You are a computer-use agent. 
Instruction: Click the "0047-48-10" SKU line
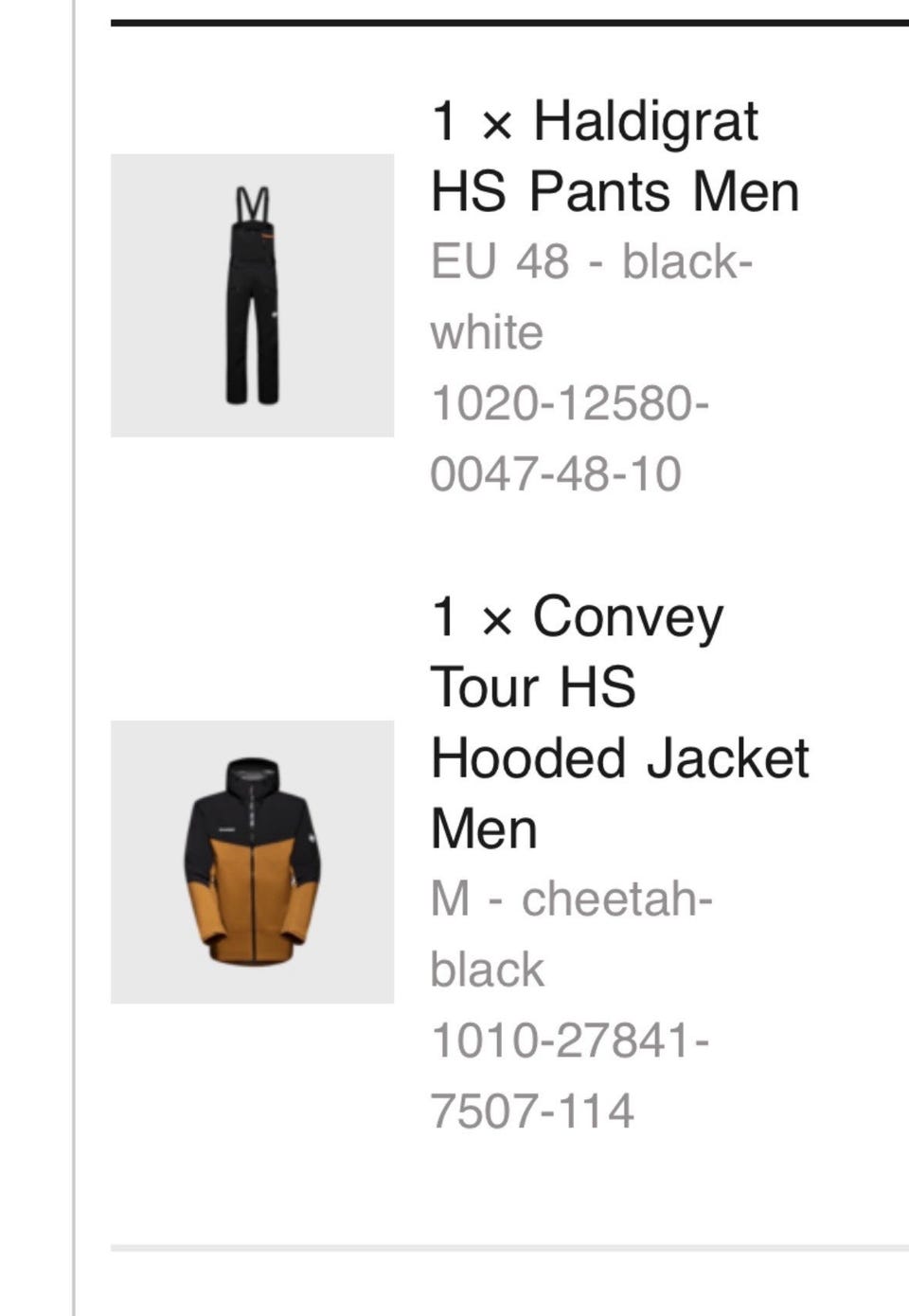[556, 473]
